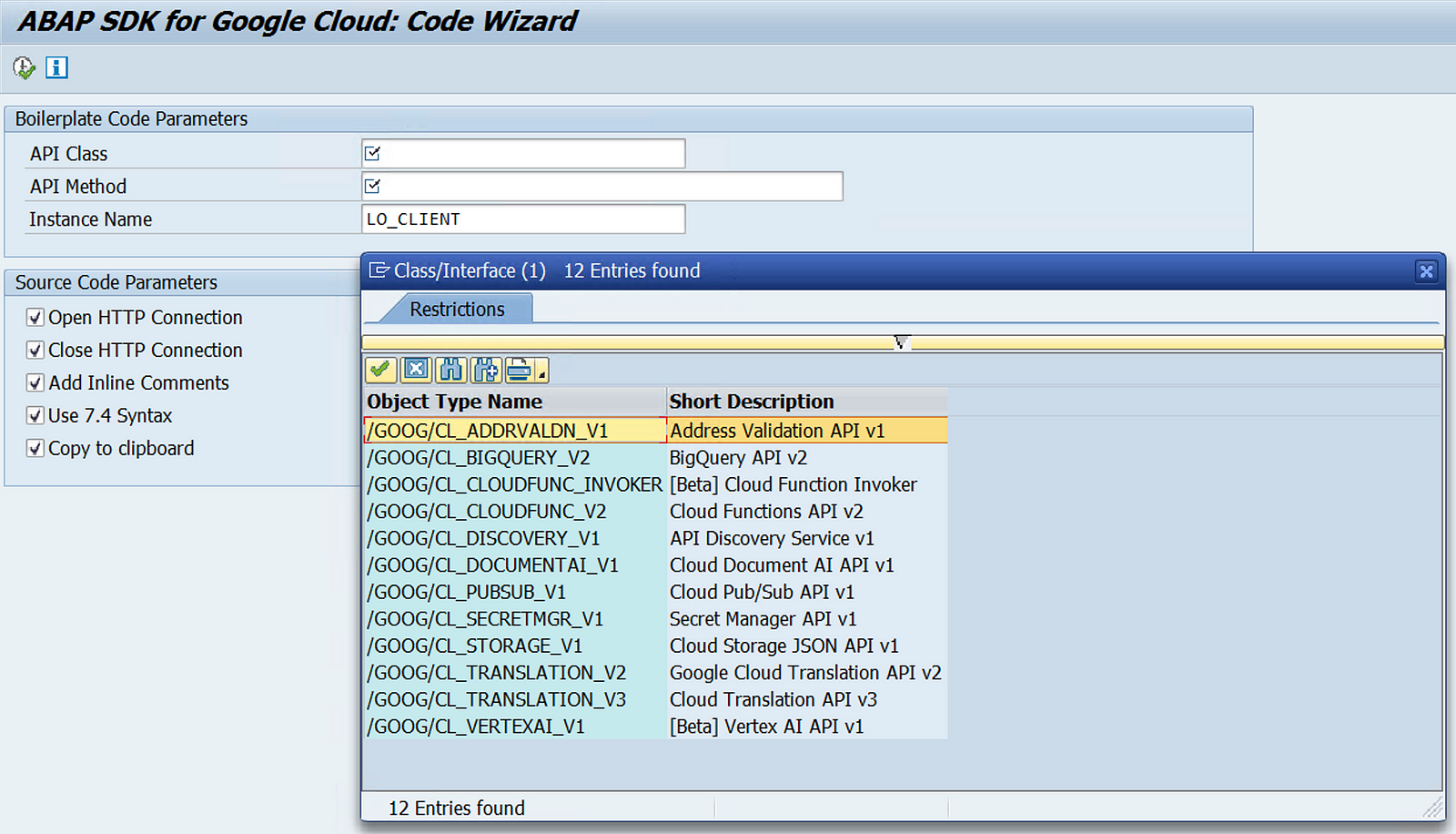
Task: Click the binoculars Find icon
Action: tap(450, 370)
